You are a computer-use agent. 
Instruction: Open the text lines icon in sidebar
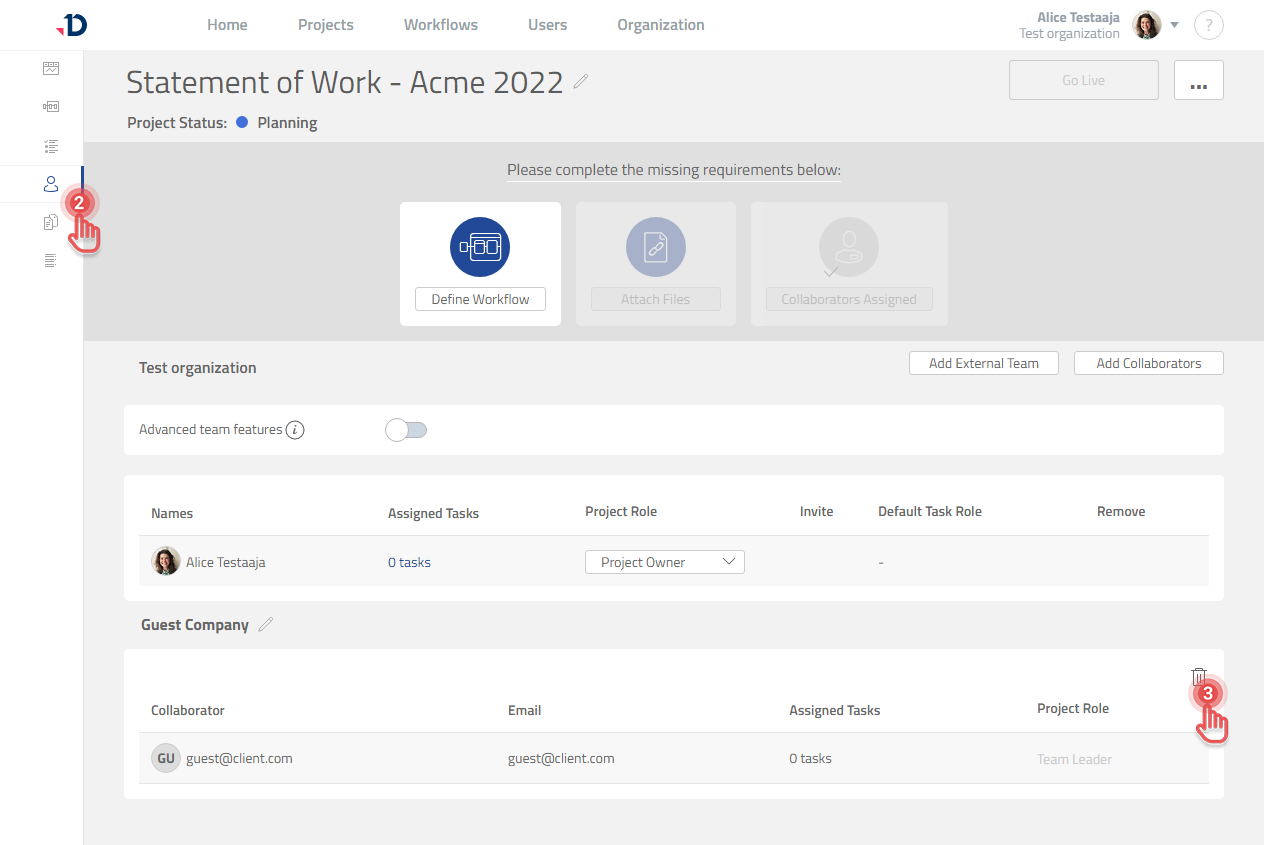point(51,261)
